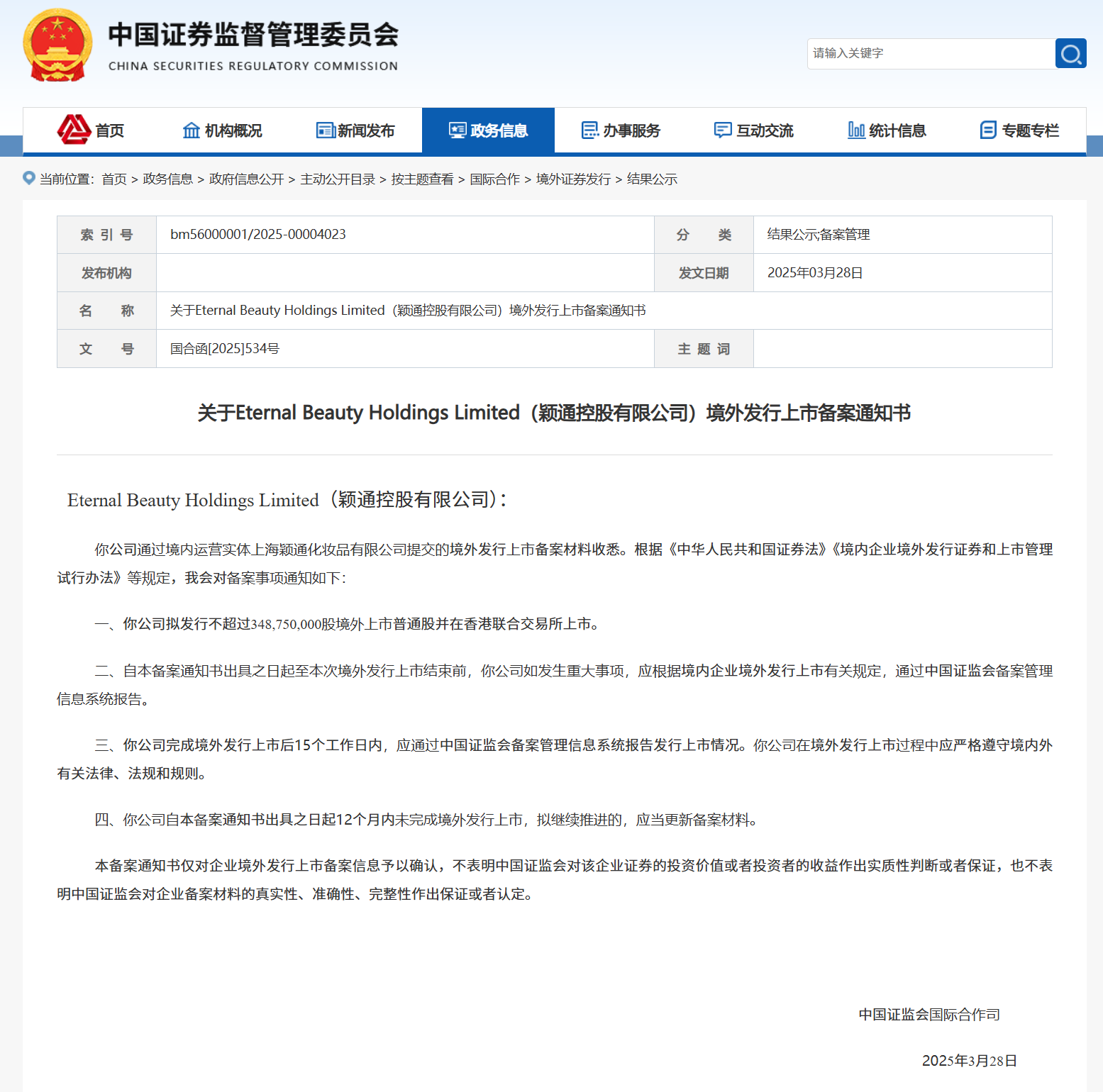The height and width of the screenshot is (1092, 1103).
Task: Follow the breadcrumb link 境外证券发行
Action: coord(573,179)
